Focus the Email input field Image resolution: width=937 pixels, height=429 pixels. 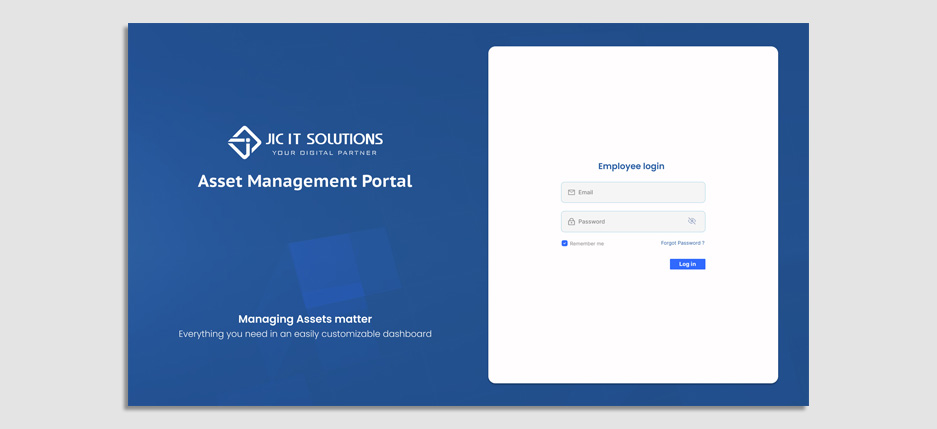tap(640, 192)
